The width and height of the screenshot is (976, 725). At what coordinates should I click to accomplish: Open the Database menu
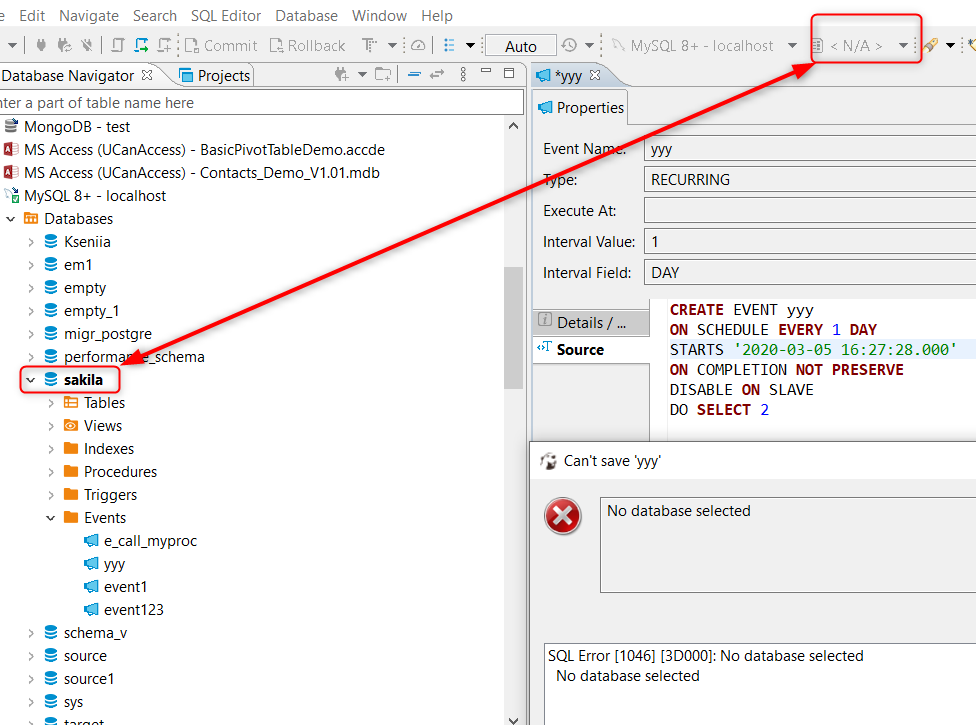pyautogui.click(x=306, y=16)
